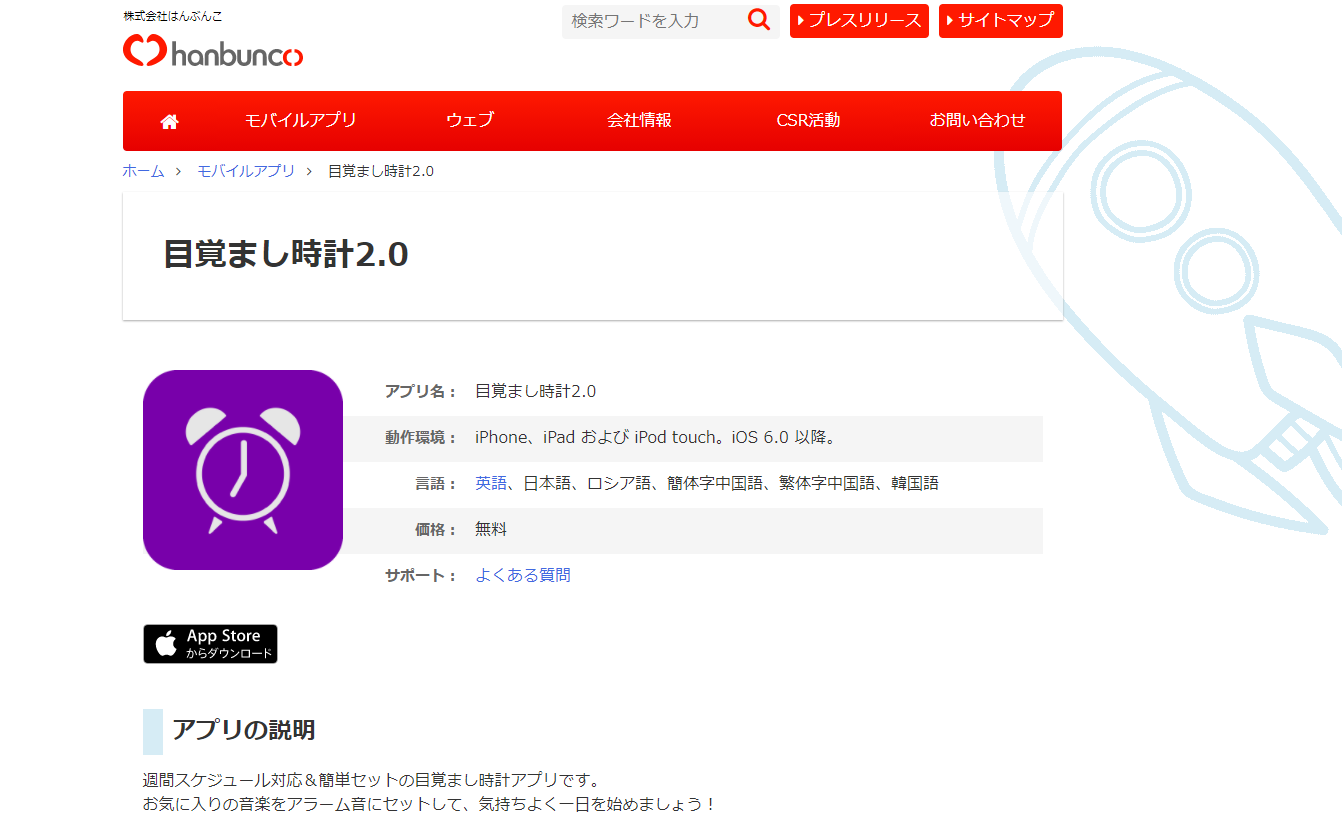Click the 目覚まし時計2.0 page heading
This screenshot has height=832, width=1342.
pyautogui.click(x=286, y=255)
